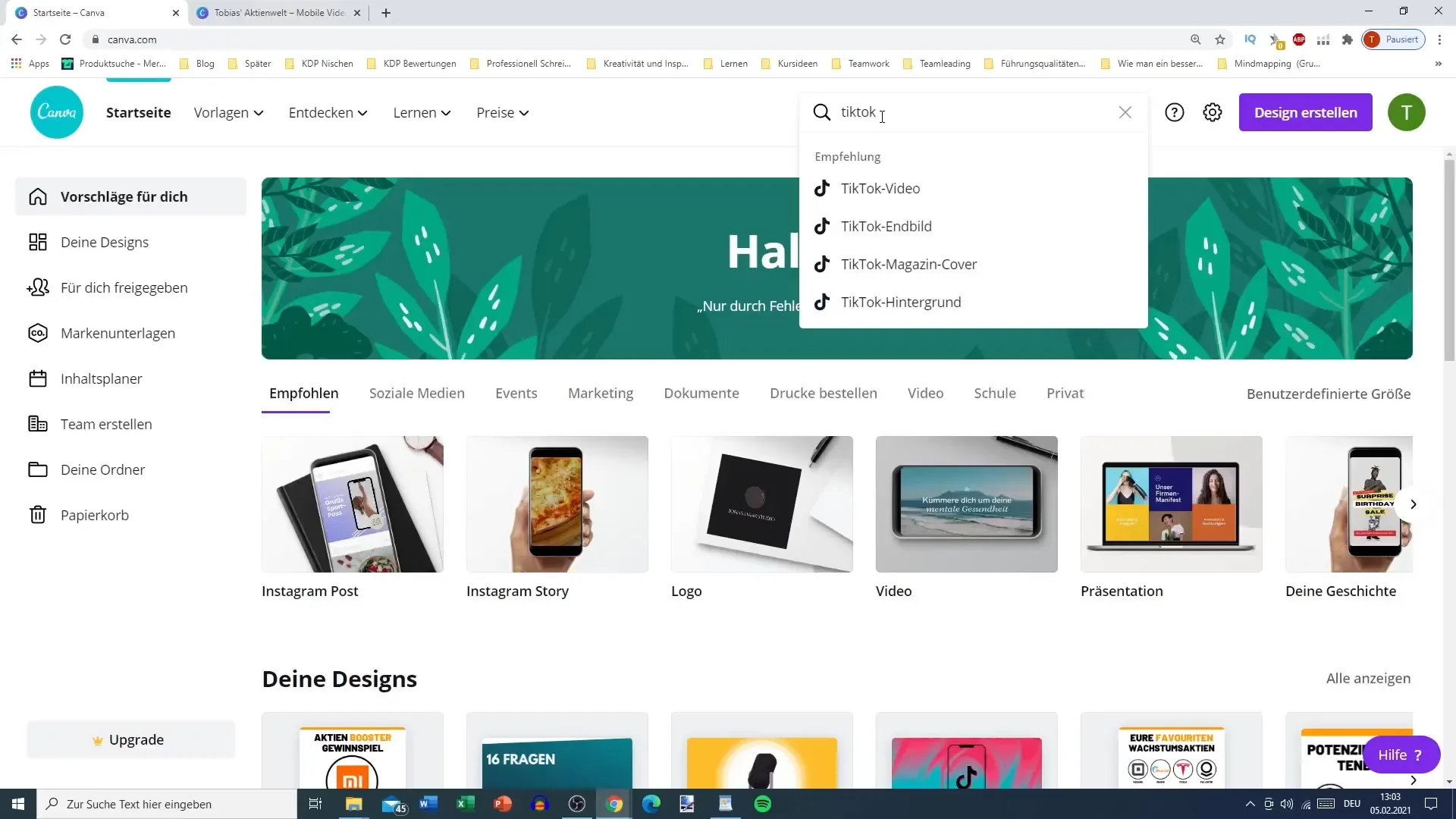This screenshot has height=819, width=1456.
Task: Click the Canva logo
Action: 57,112
